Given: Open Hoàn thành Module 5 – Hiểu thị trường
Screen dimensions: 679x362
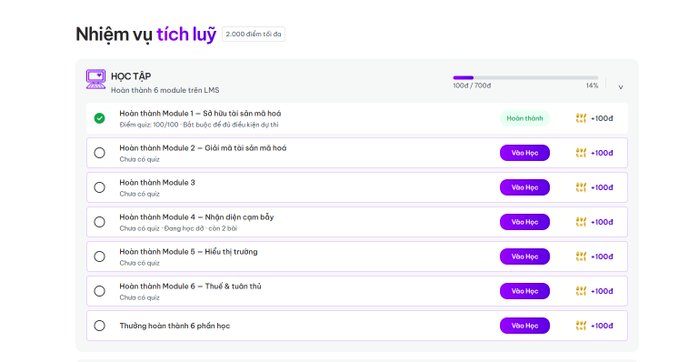Looking at the screenshot, I should pos(188,252).
